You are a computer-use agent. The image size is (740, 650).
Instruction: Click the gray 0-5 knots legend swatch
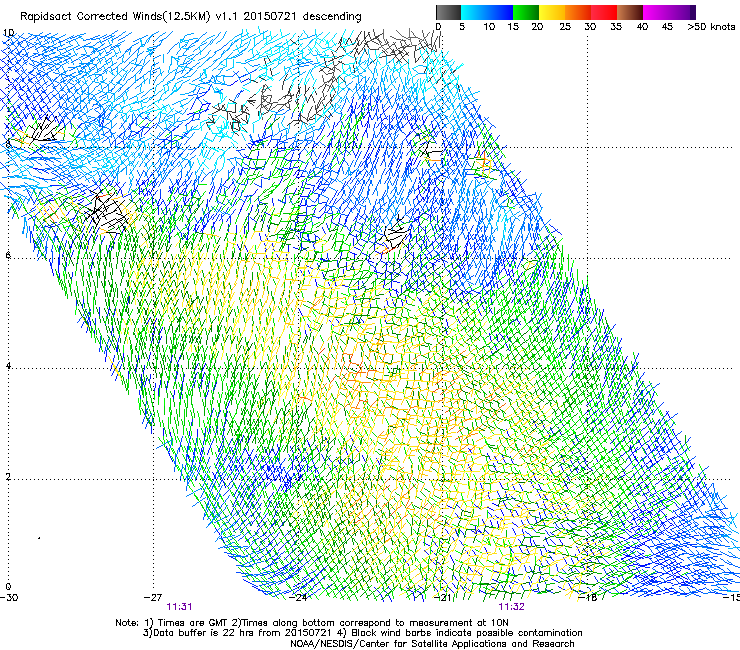point(448,12)
